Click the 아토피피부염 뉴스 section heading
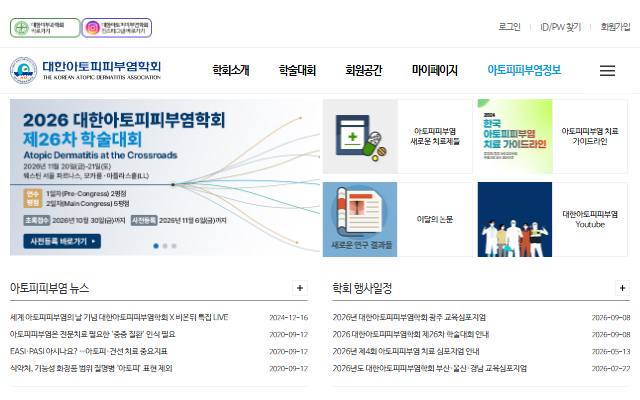Screen dimensions: 640x400 (49, 288)
